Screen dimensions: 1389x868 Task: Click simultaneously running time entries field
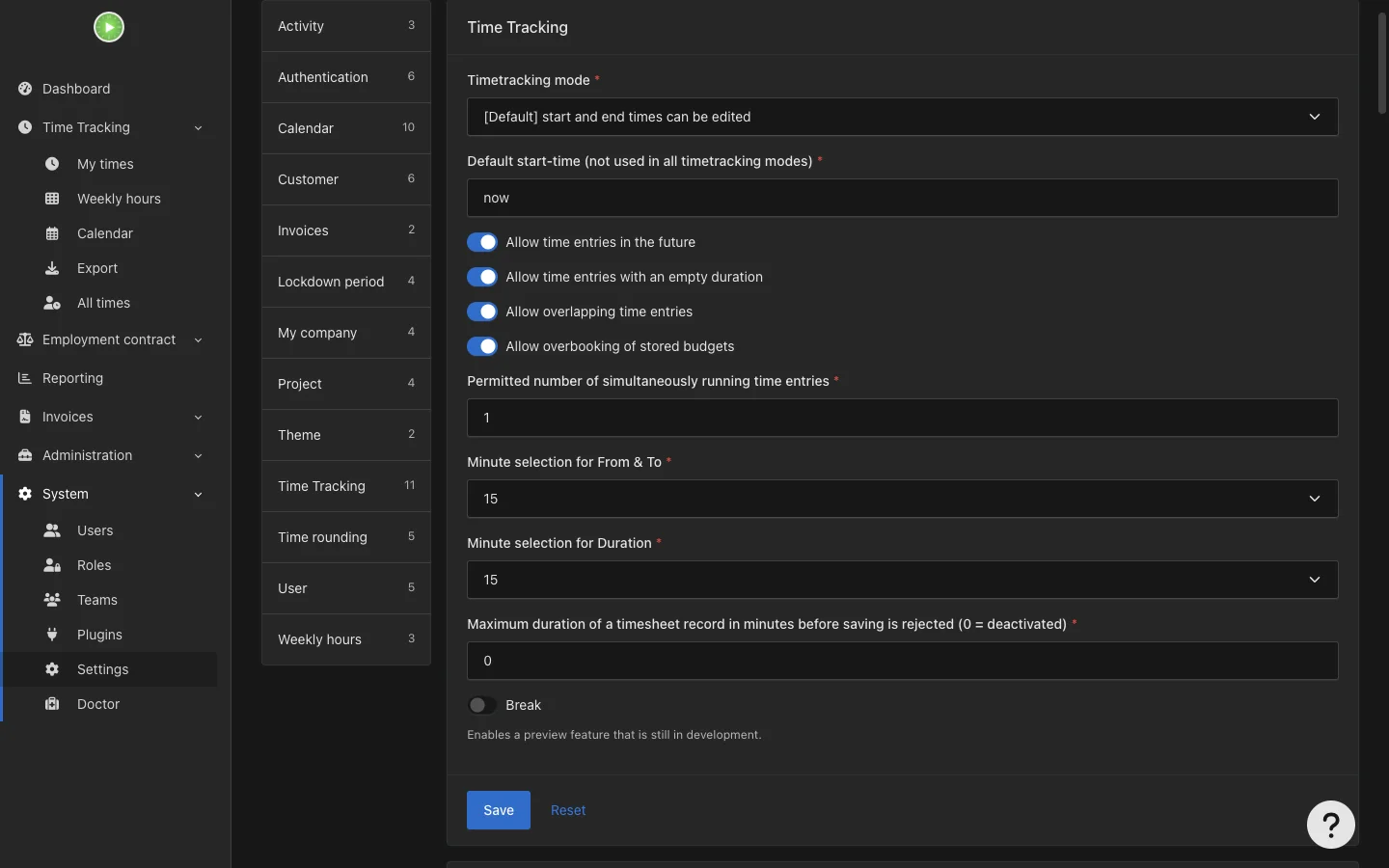pos(902,418)
